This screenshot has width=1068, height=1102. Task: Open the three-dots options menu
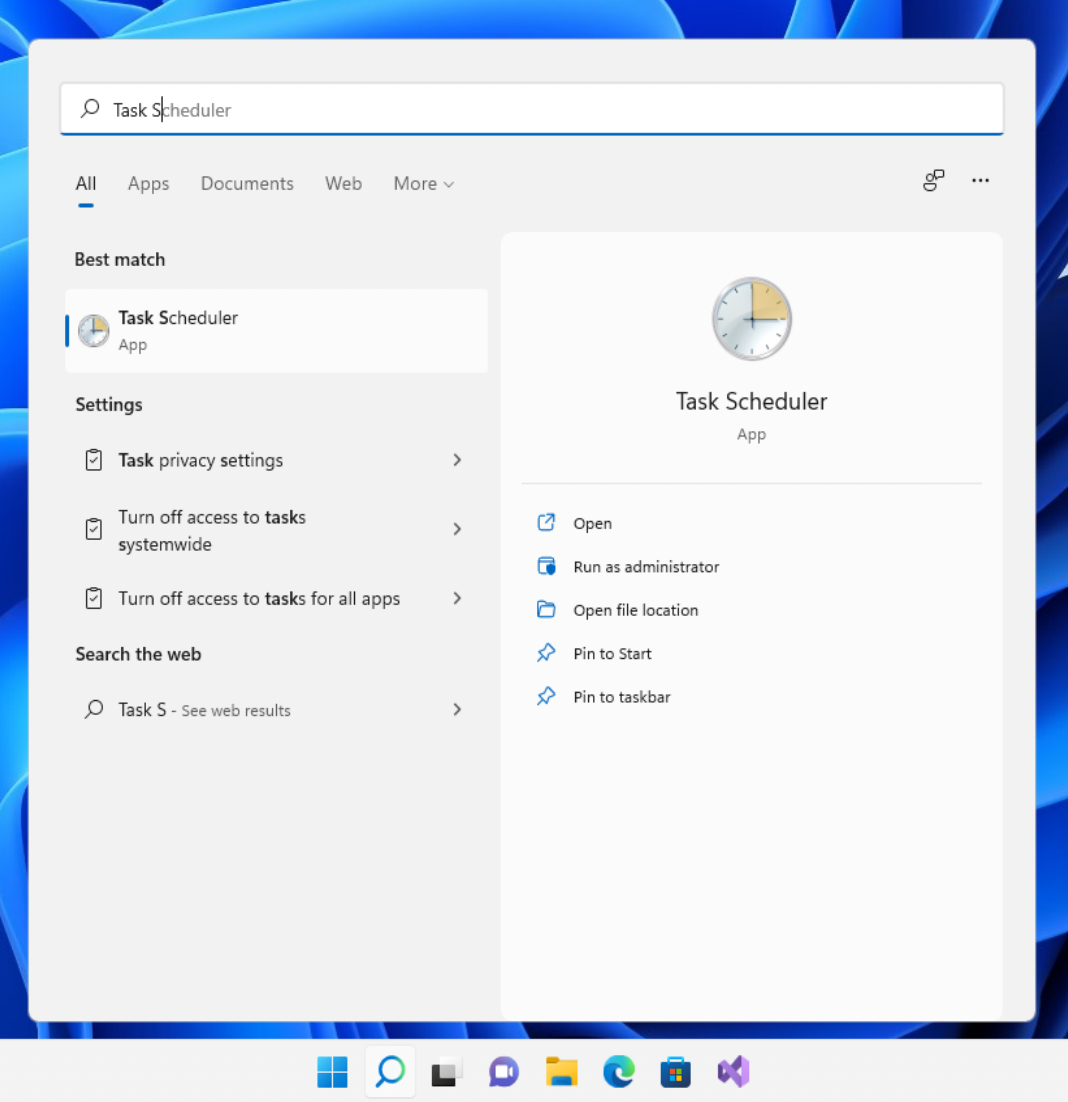[x=980, y=181]
